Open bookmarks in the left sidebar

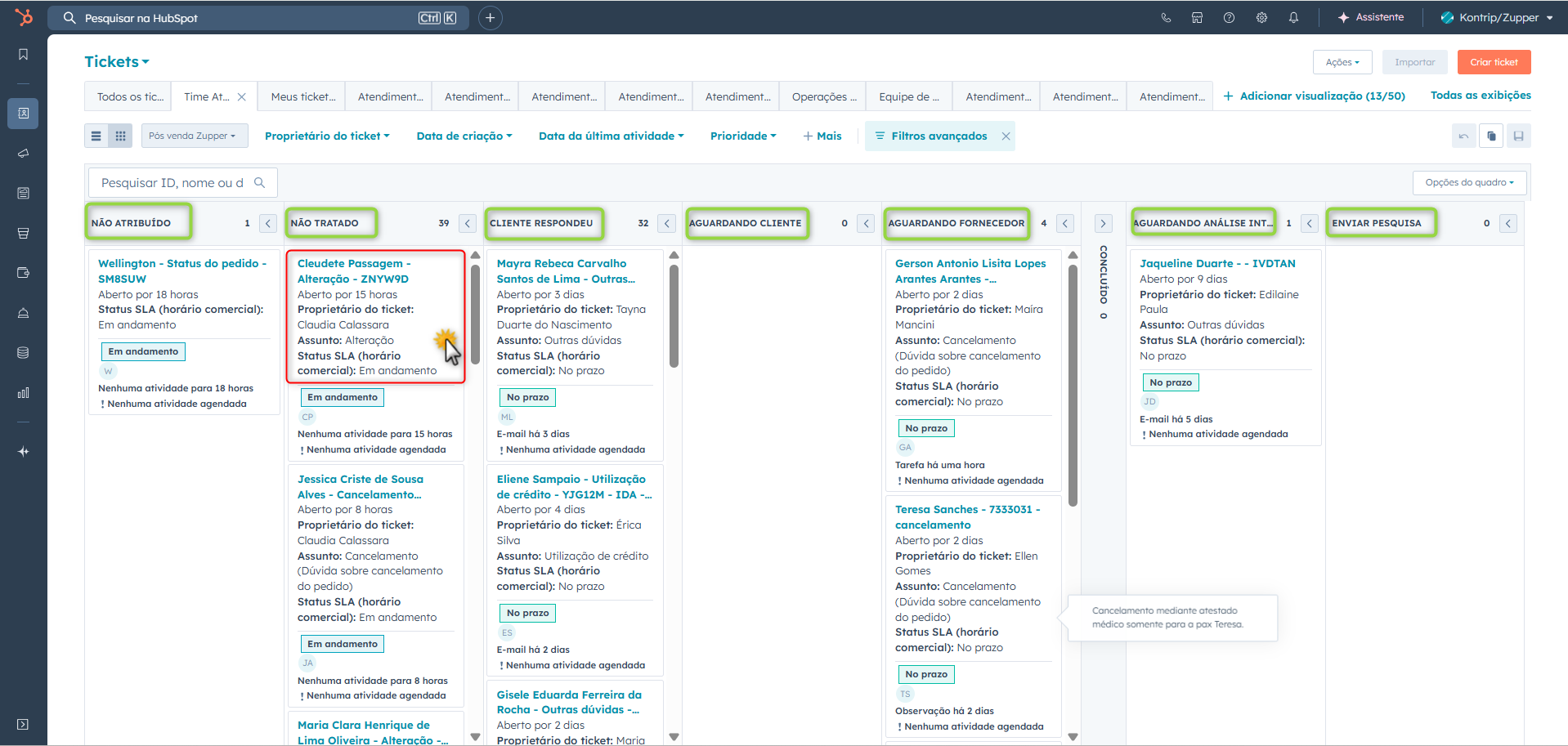pyautogui.click(x=23, y=55)
